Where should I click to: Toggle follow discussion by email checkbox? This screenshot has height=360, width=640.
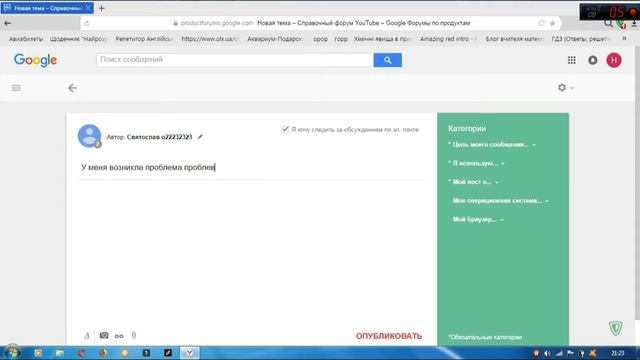point(285,129)
